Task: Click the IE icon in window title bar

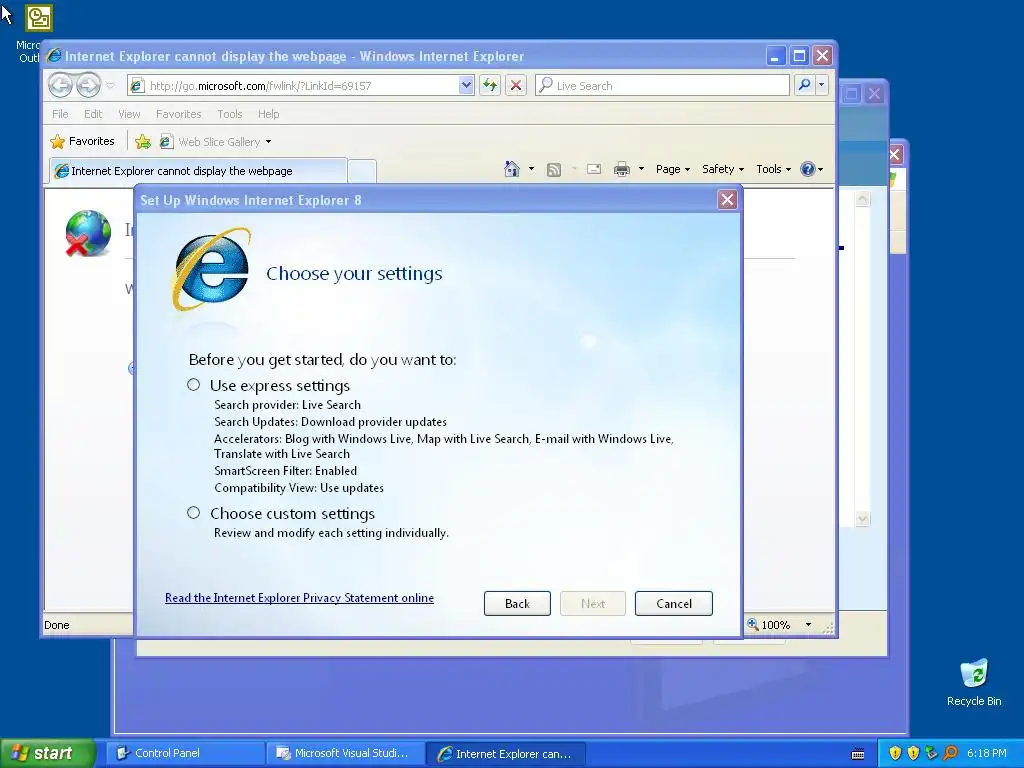Action: (54, 56)
